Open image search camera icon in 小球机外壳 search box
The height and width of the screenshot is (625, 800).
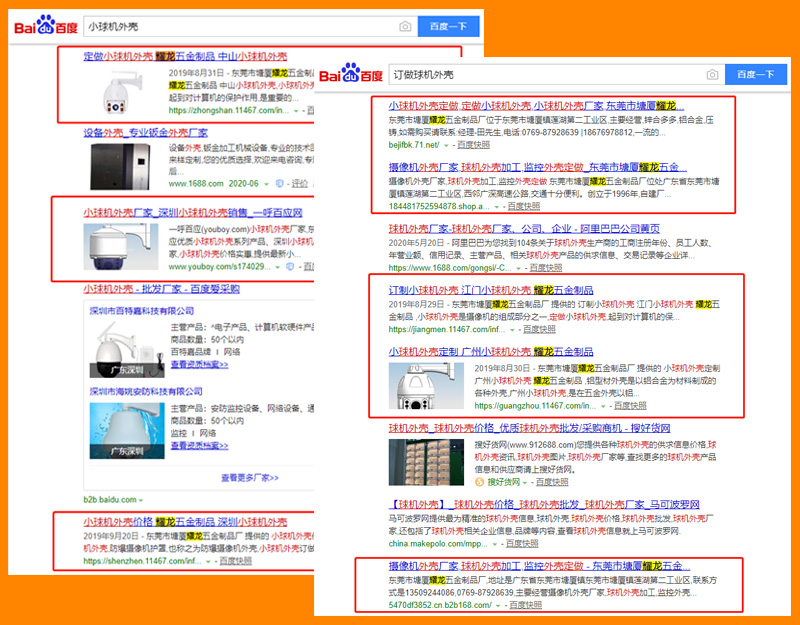click(405, 27)
